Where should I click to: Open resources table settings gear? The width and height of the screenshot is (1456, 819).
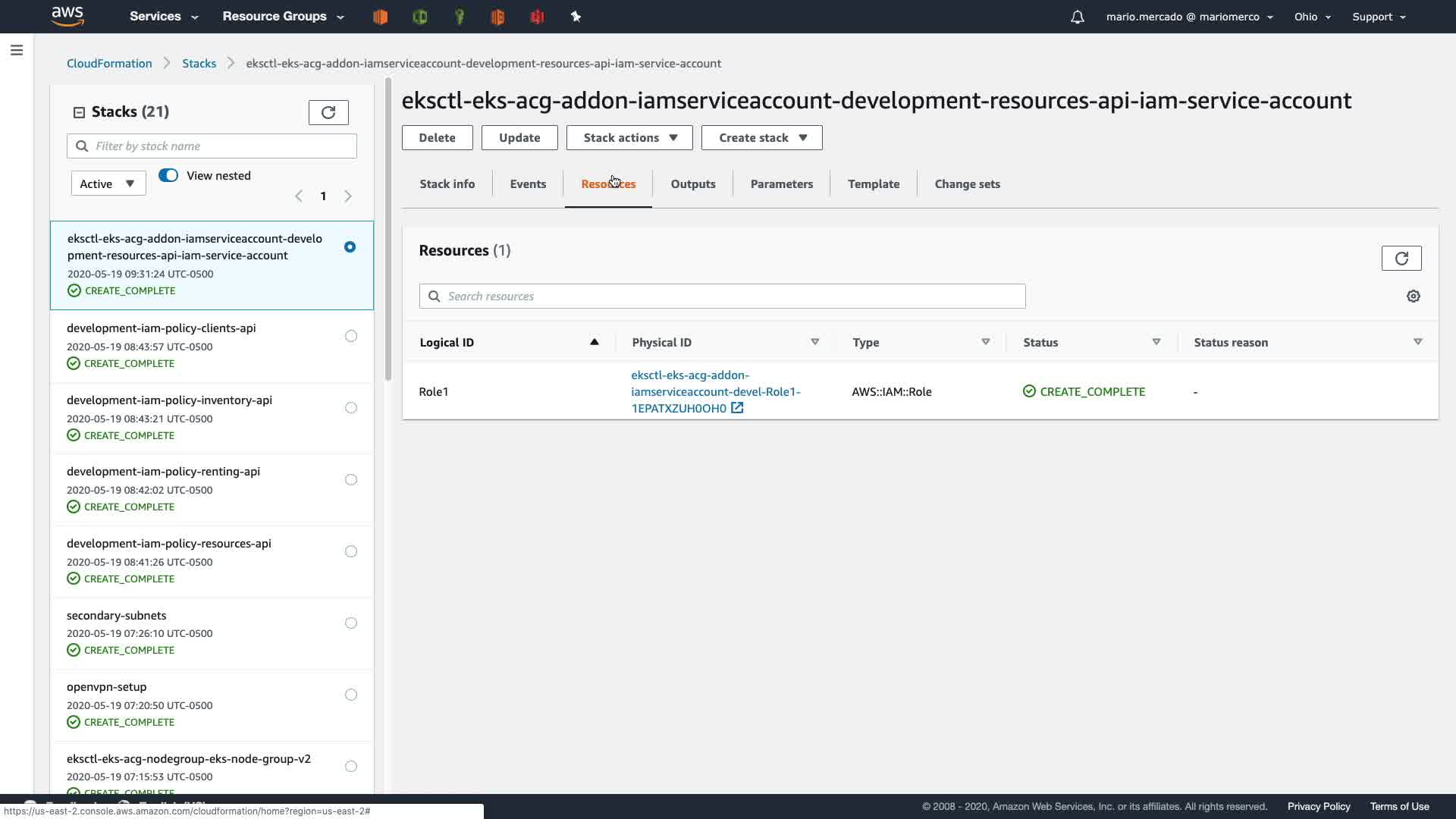pos(1413,297)
